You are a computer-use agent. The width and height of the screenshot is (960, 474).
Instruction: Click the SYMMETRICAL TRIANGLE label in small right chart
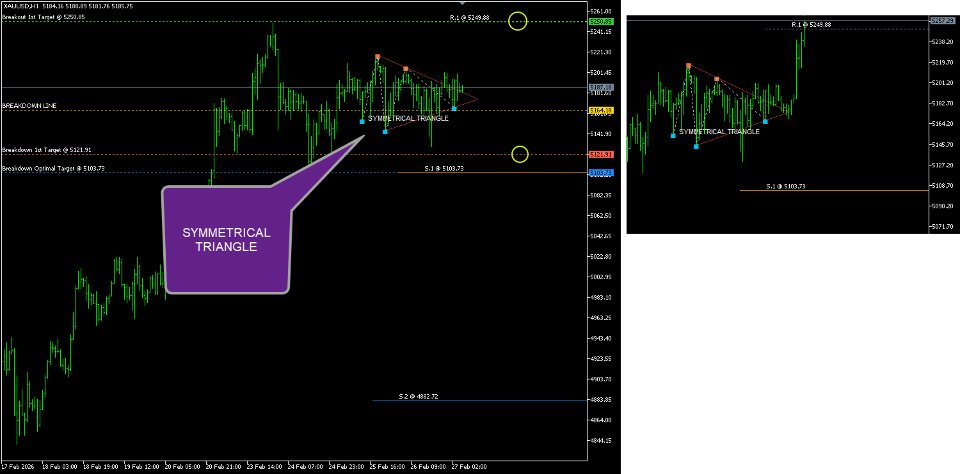(x=719, y=132)
